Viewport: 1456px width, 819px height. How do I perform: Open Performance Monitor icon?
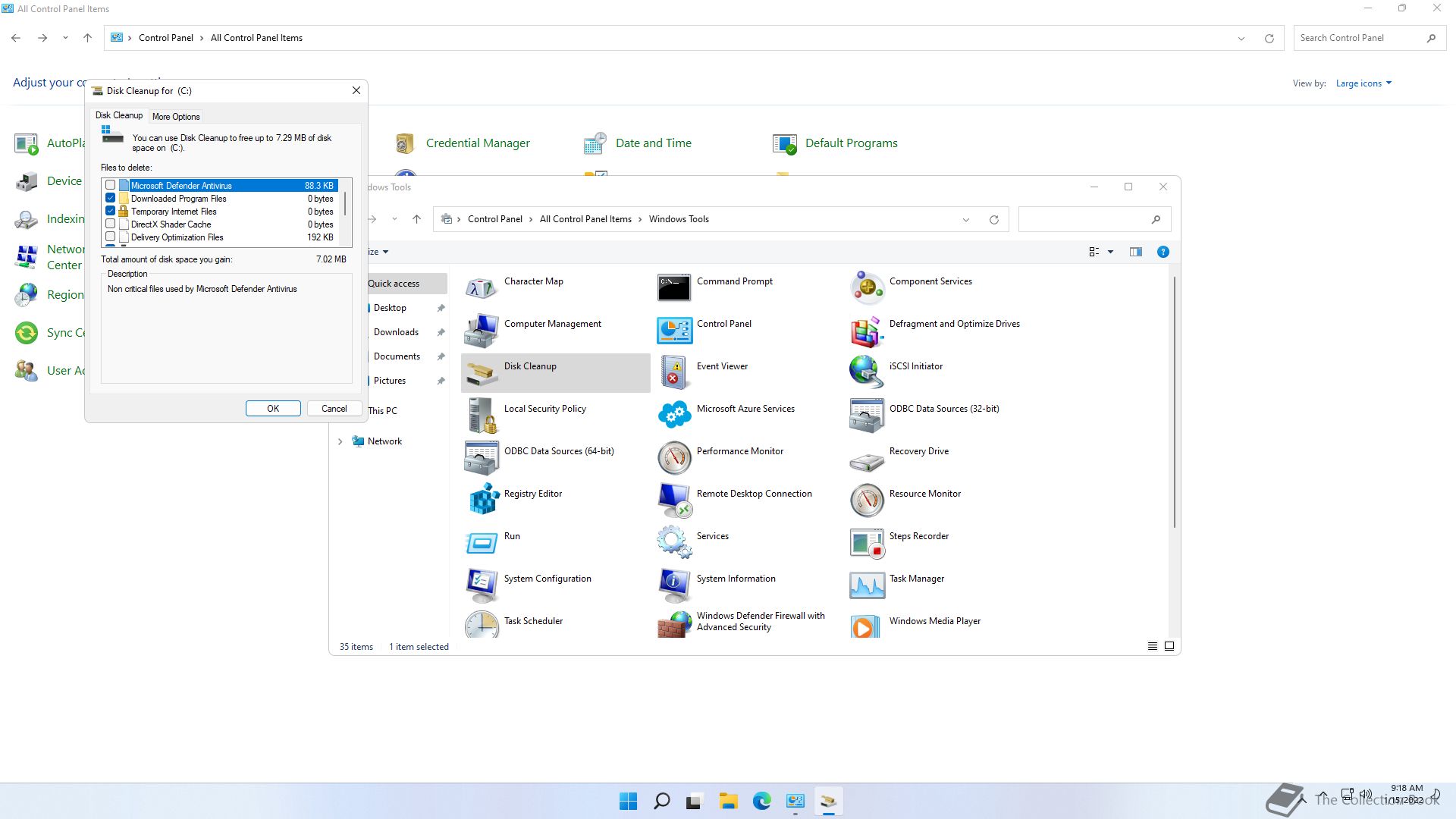(x=674, y=458)
